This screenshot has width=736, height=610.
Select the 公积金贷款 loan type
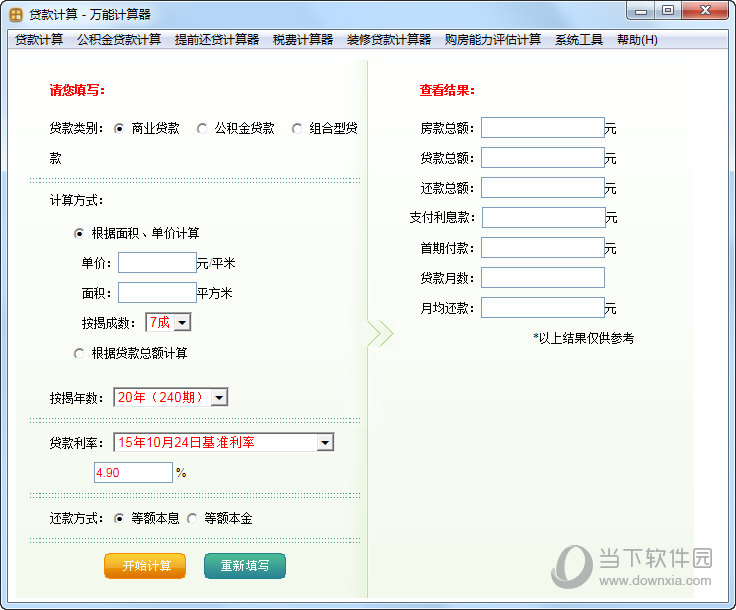(x=202, y=128)
